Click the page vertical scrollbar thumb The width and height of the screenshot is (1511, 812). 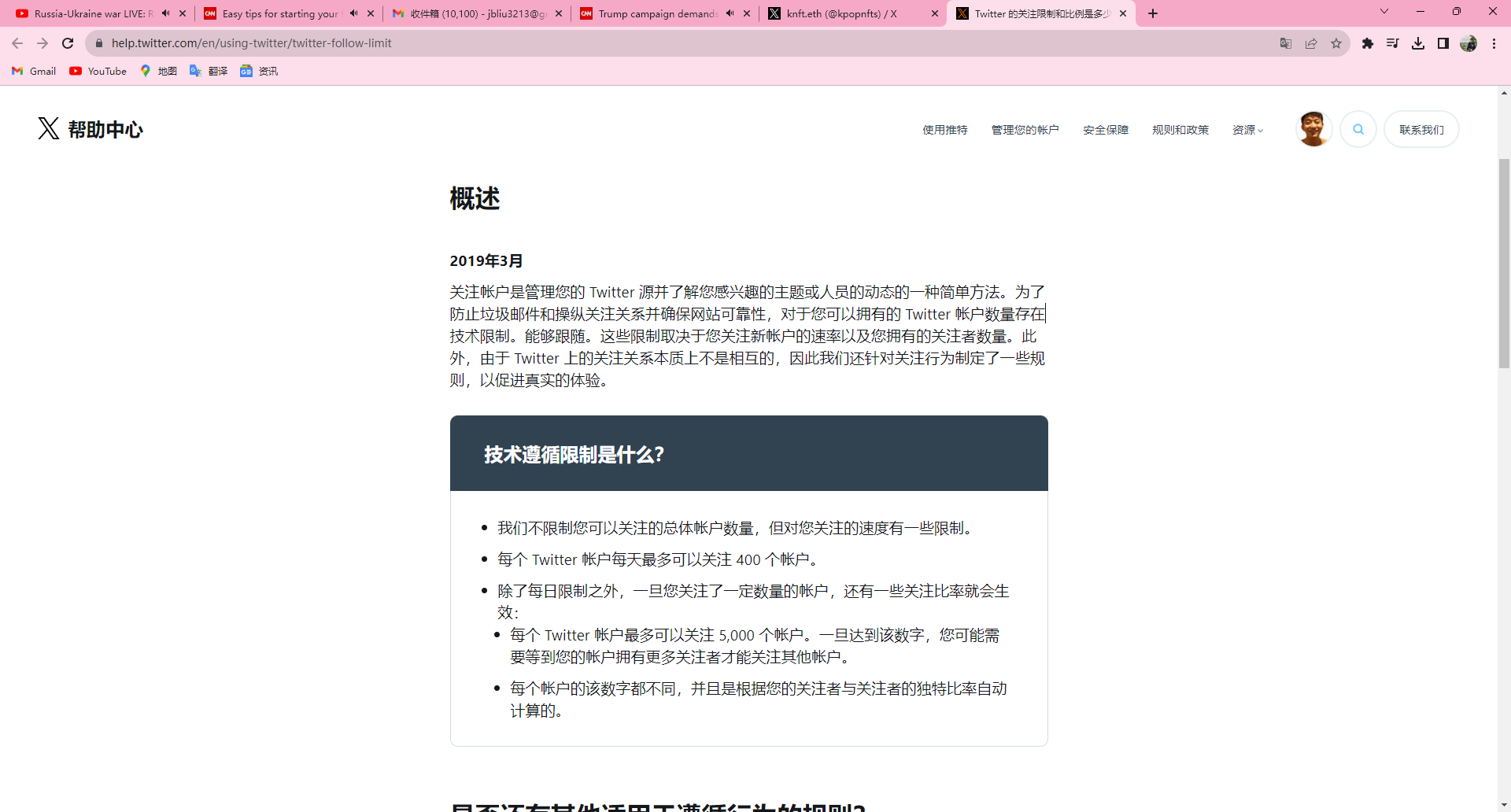coord(1504,264)
